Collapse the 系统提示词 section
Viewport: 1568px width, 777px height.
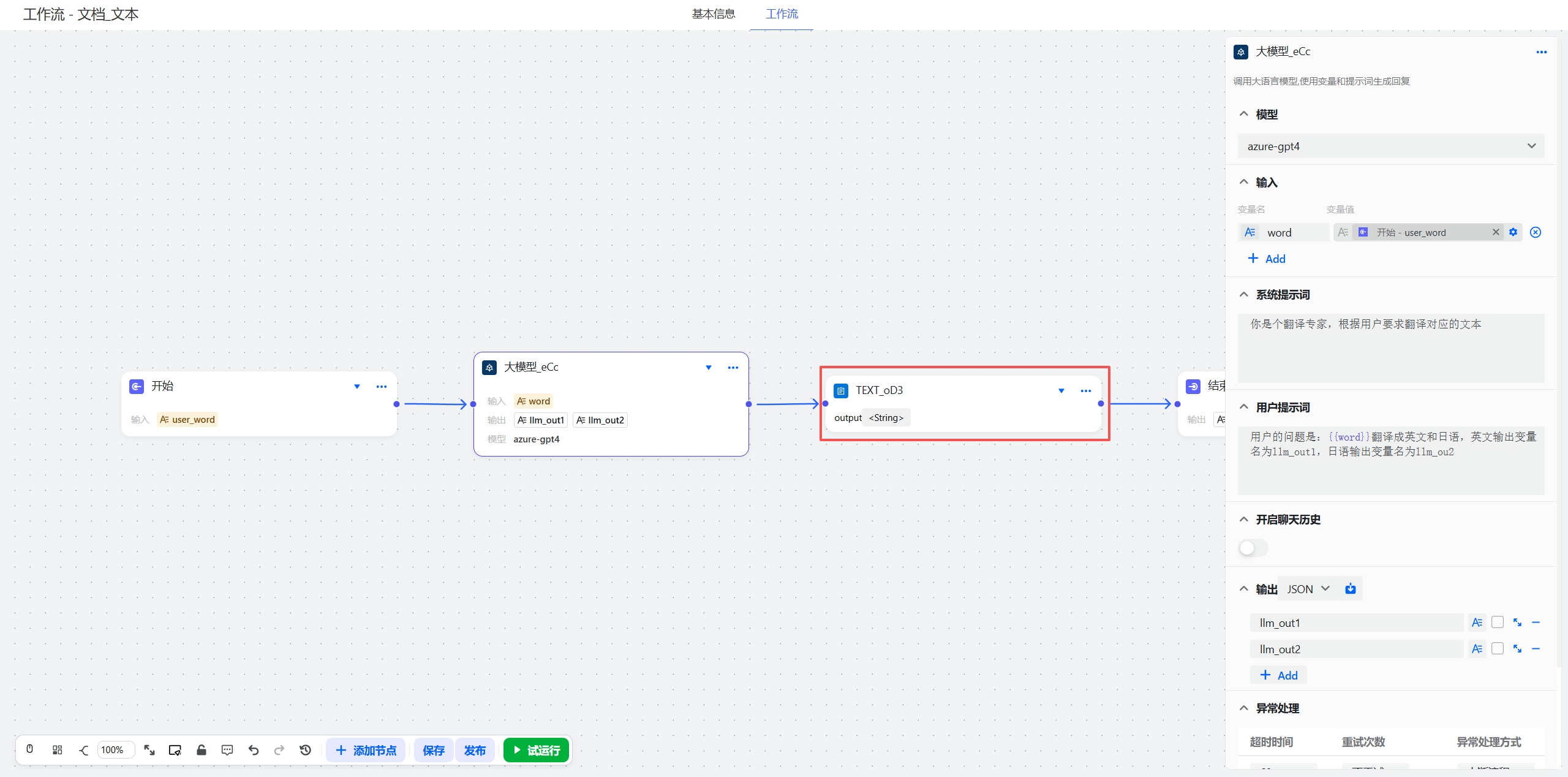(x=1244, y=295)
